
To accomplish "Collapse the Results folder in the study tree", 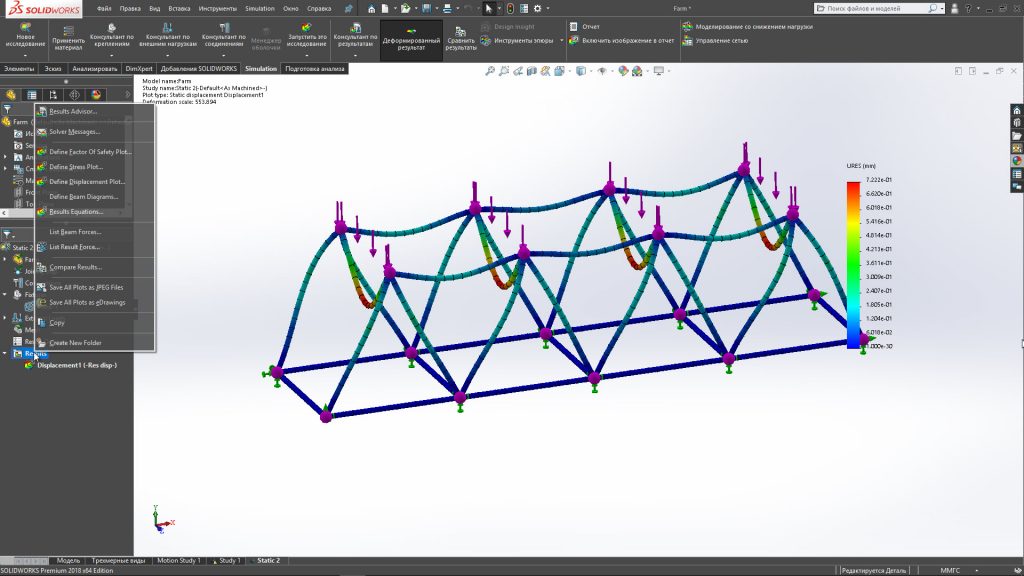I will 5,353.
